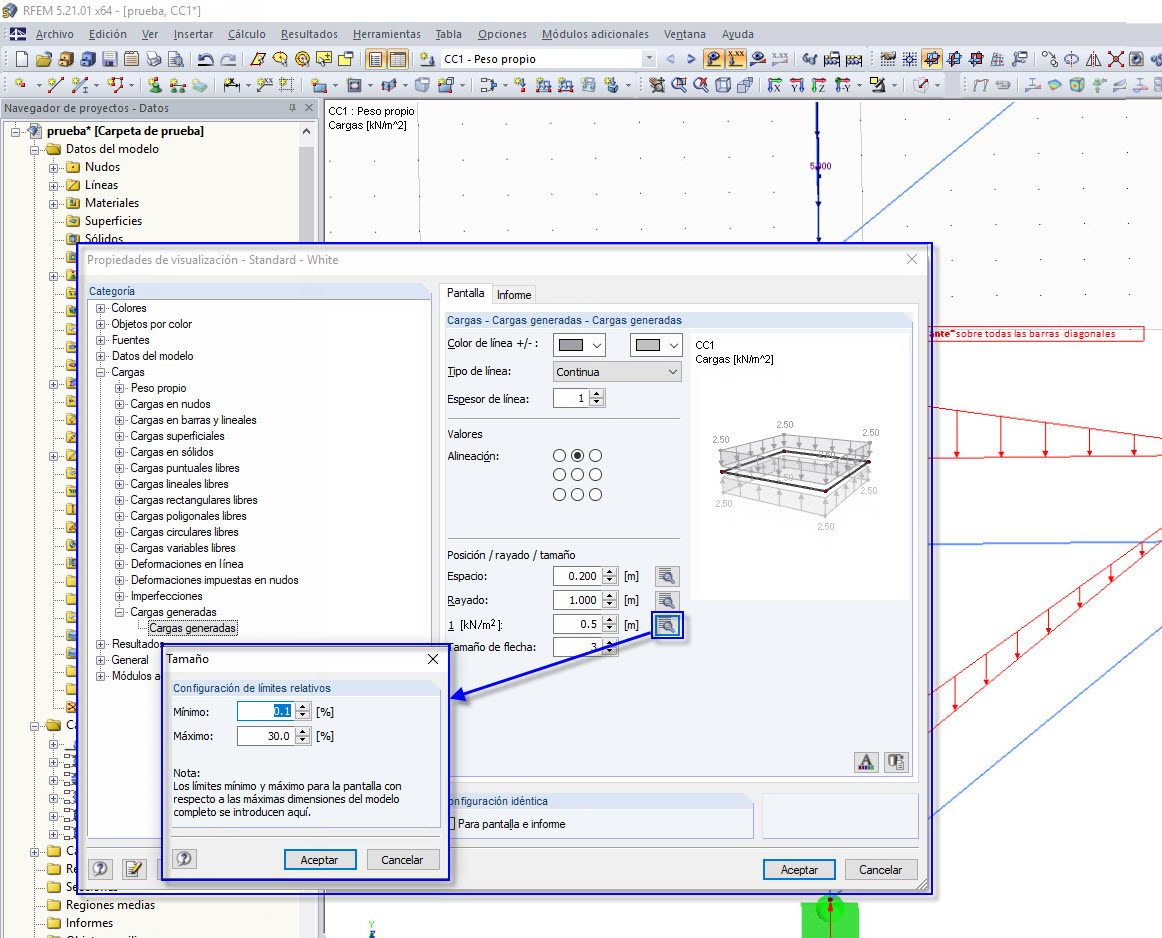Open the negative line color swatch
1162x938 pixels.
656,345
